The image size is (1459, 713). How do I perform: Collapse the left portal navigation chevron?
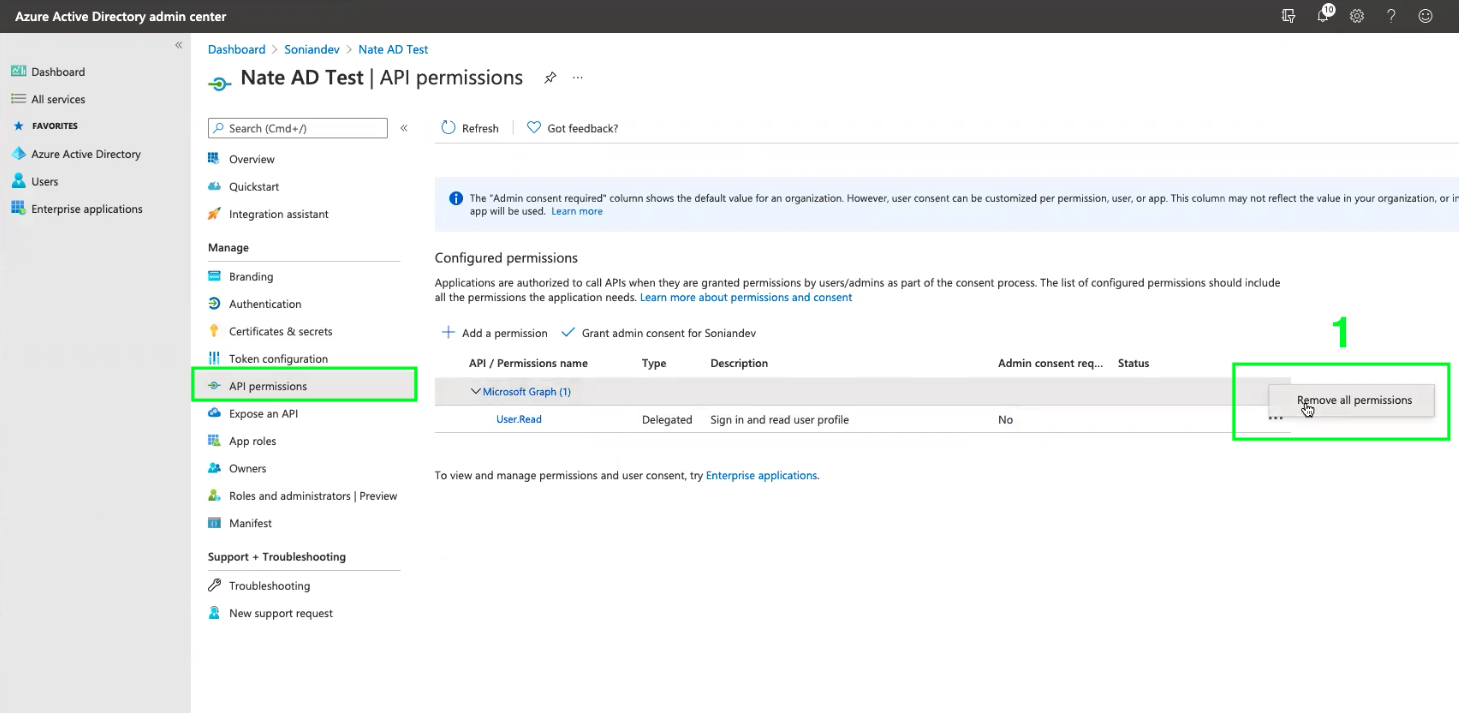(x=178, y=45)
